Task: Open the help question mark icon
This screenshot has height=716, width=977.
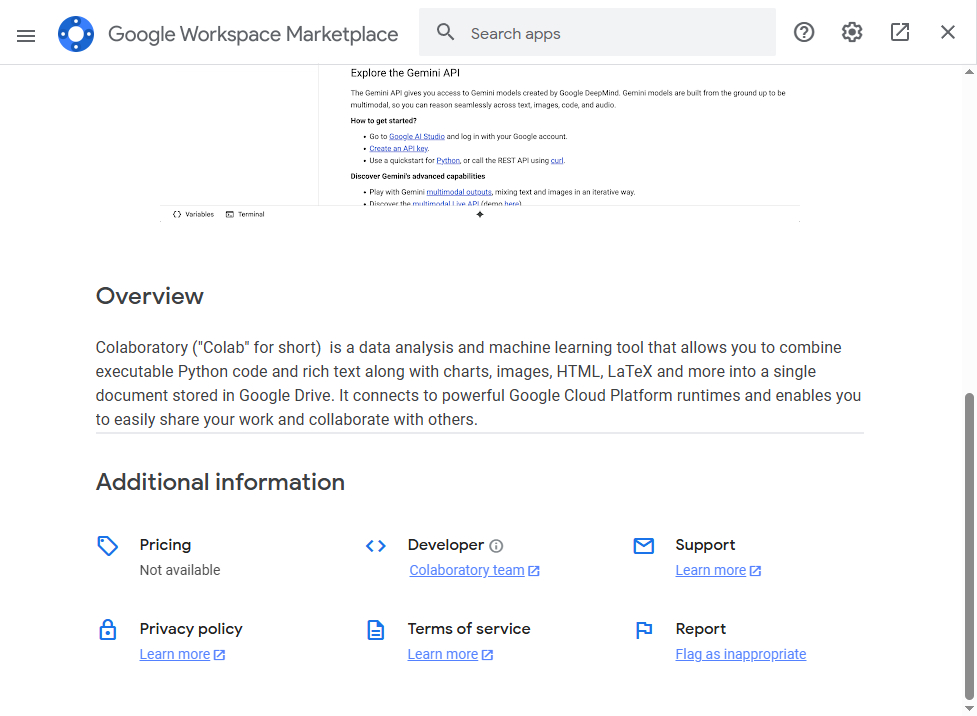Action: [804, 33]
